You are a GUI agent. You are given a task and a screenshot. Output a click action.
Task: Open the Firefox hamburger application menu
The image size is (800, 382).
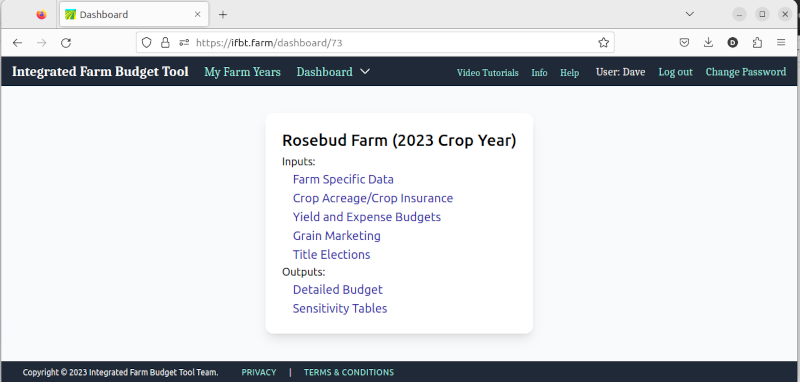click(x=781, y=43)
